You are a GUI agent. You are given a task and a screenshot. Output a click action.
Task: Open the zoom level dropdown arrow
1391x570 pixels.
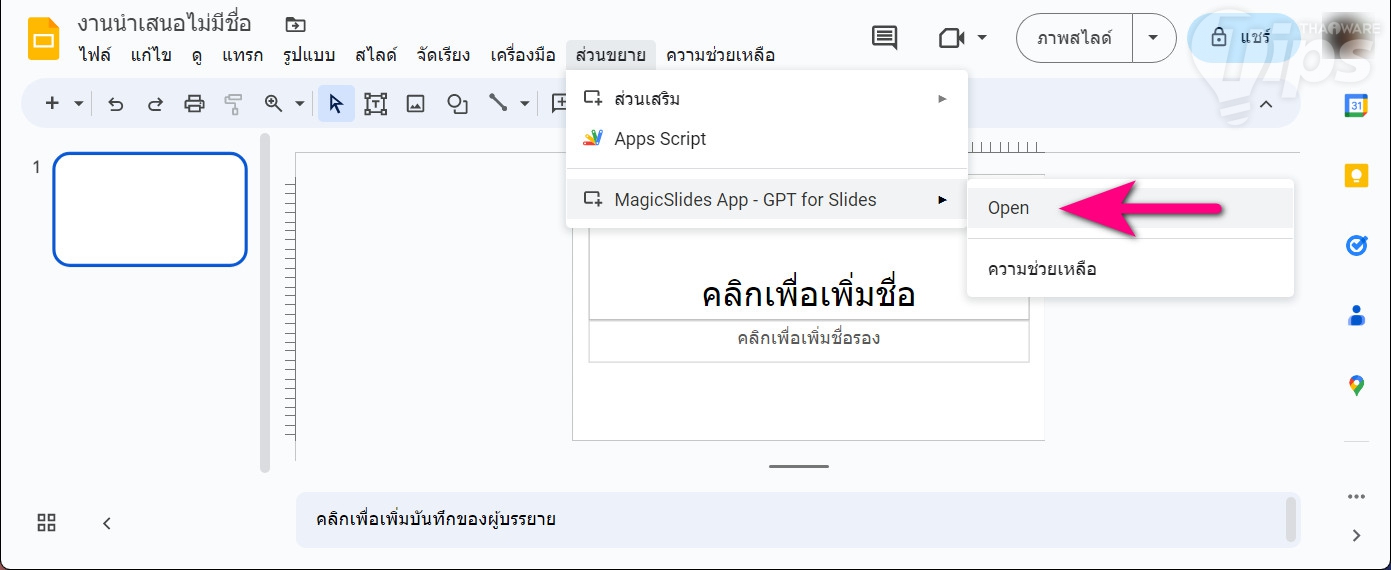(x=299, y=103)
